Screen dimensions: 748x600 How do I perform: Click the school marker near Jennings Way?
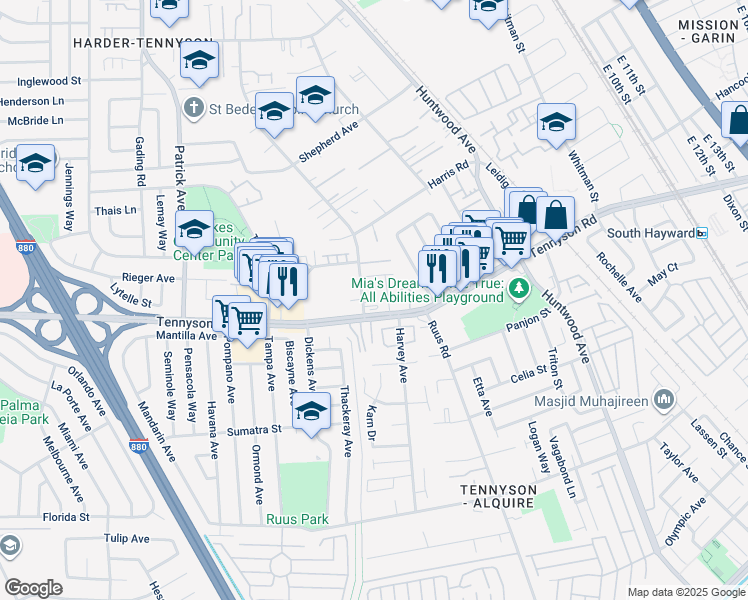(35, 166)
